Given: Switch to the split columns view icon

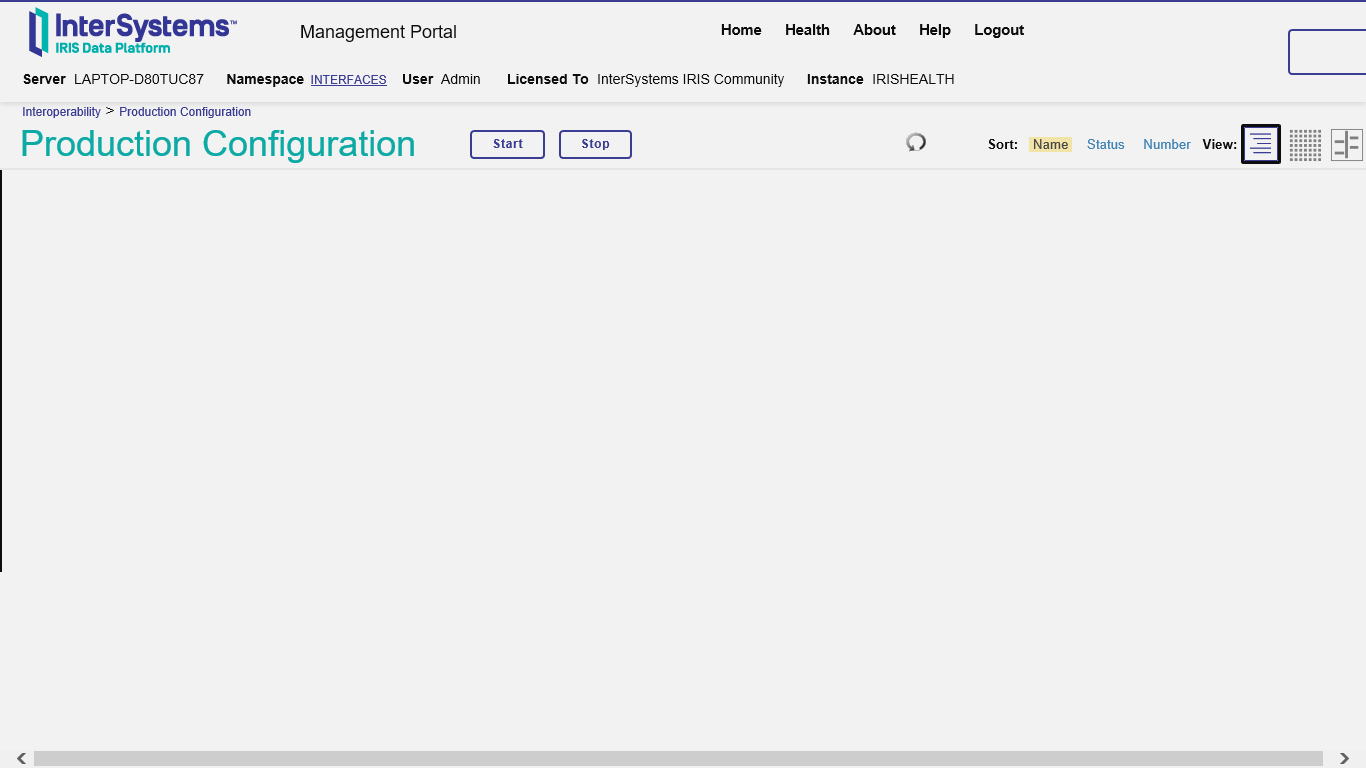Looking at the screenshot, I should coord(1347,145).
